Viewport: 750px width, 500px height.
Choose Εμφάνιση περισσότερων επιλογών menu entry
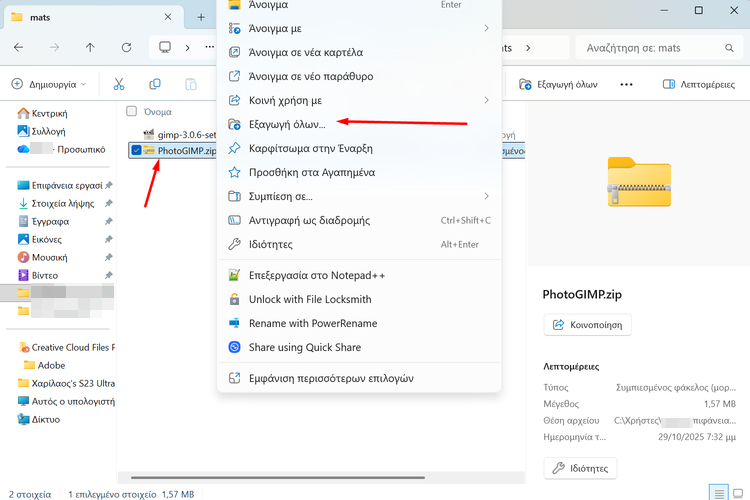pyautogui.click(x=330, y=378)
